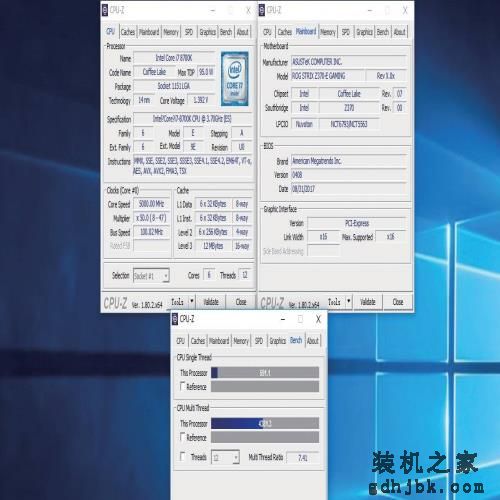500x500 pixels.
Task: Click the processor Name field
Action: click(174, 58)
